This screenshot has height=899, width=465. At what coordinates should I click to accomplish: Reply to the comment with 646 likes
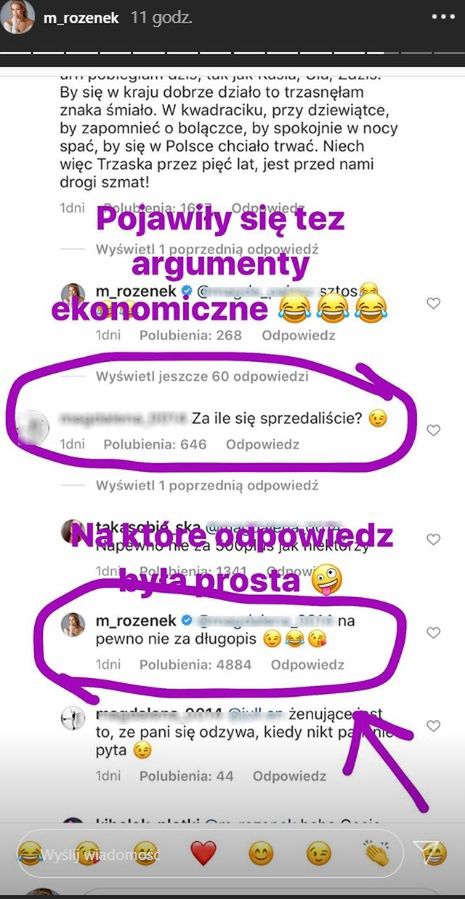click(x=263, y=444)
